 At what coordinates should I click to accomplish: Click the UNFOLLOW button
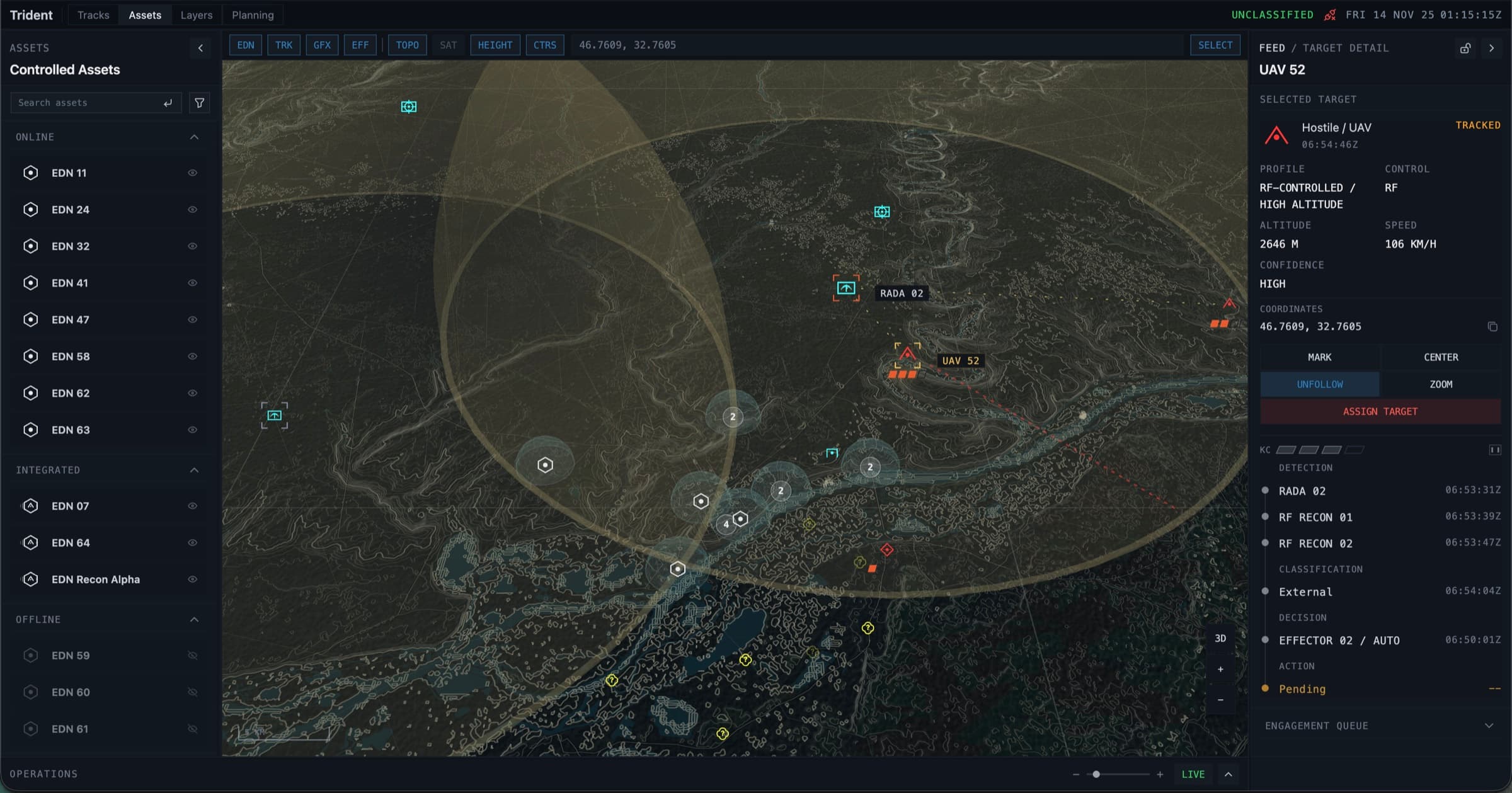[x=1319, y=384]
